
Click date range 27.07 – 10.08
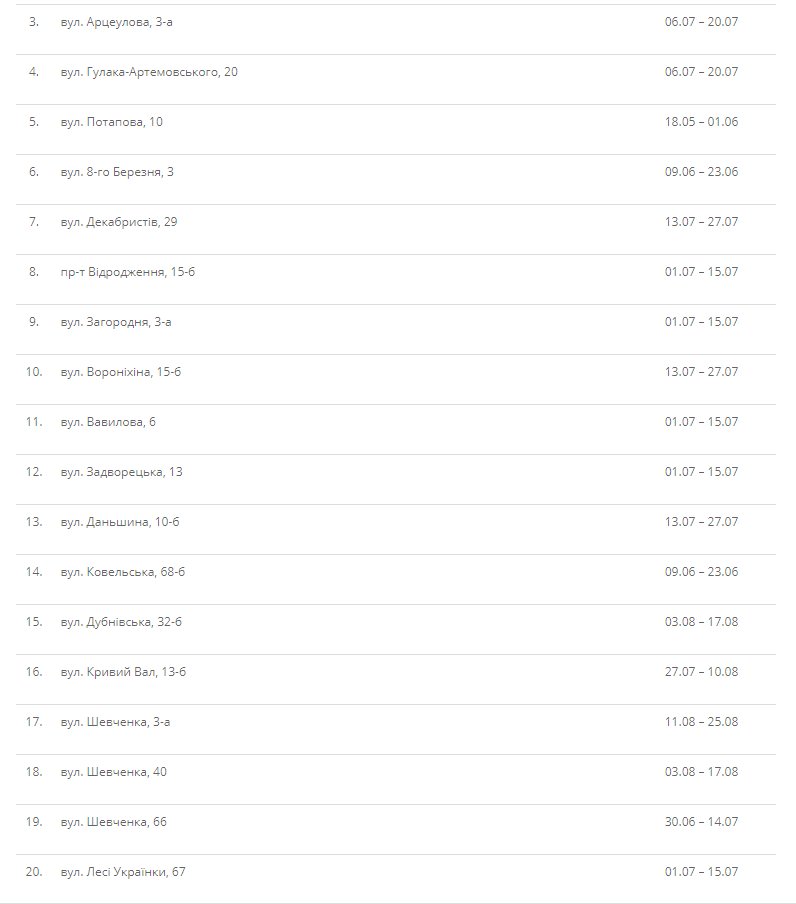[x=701, y=672]
